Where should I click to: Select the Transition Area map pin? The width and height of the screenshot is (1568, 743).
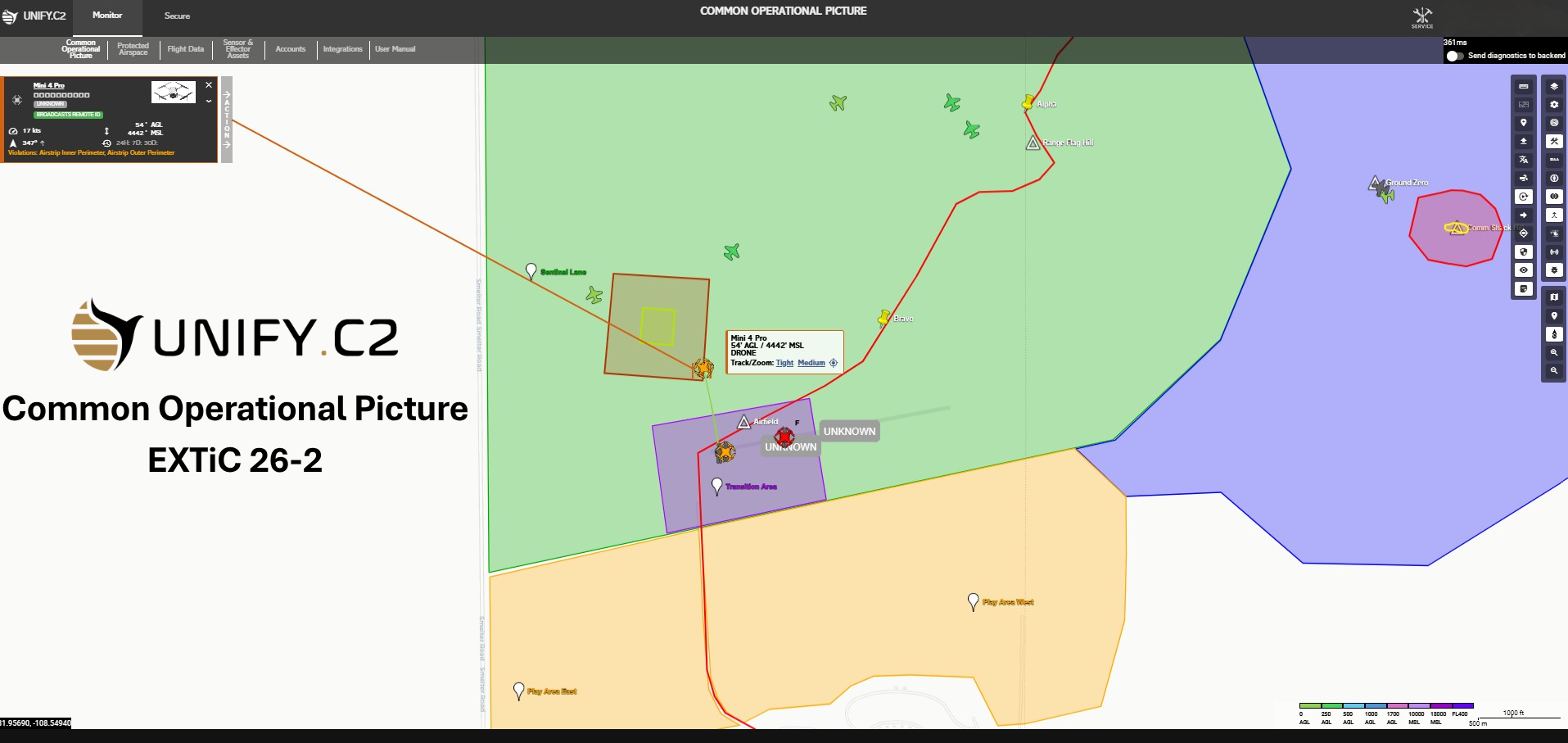[717, 486]
